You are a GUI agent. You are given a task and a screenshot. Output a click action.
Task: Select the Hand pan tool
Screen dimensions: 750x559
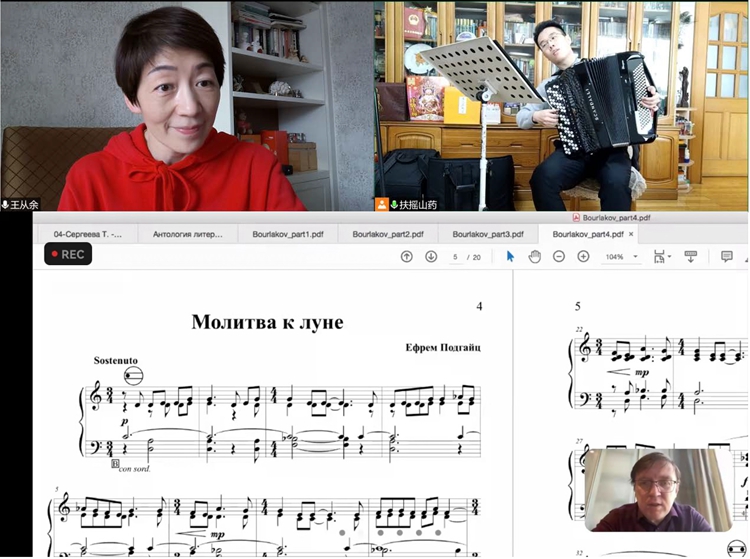click(x=534, y=257)
